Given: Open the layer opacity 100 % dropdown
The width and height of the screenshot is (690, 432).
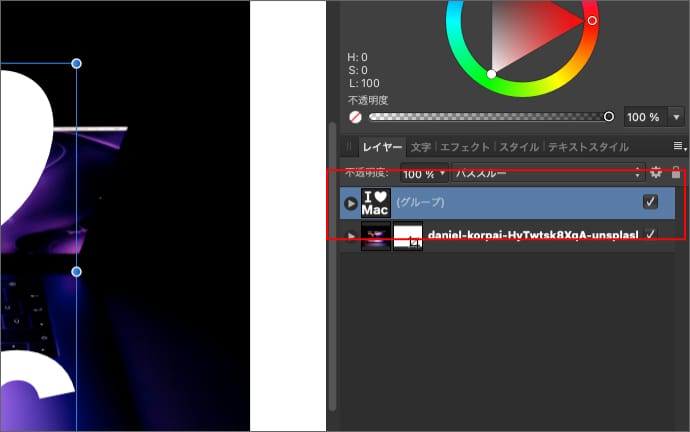Looking at the screenshot, I should (x=425, y=172).
